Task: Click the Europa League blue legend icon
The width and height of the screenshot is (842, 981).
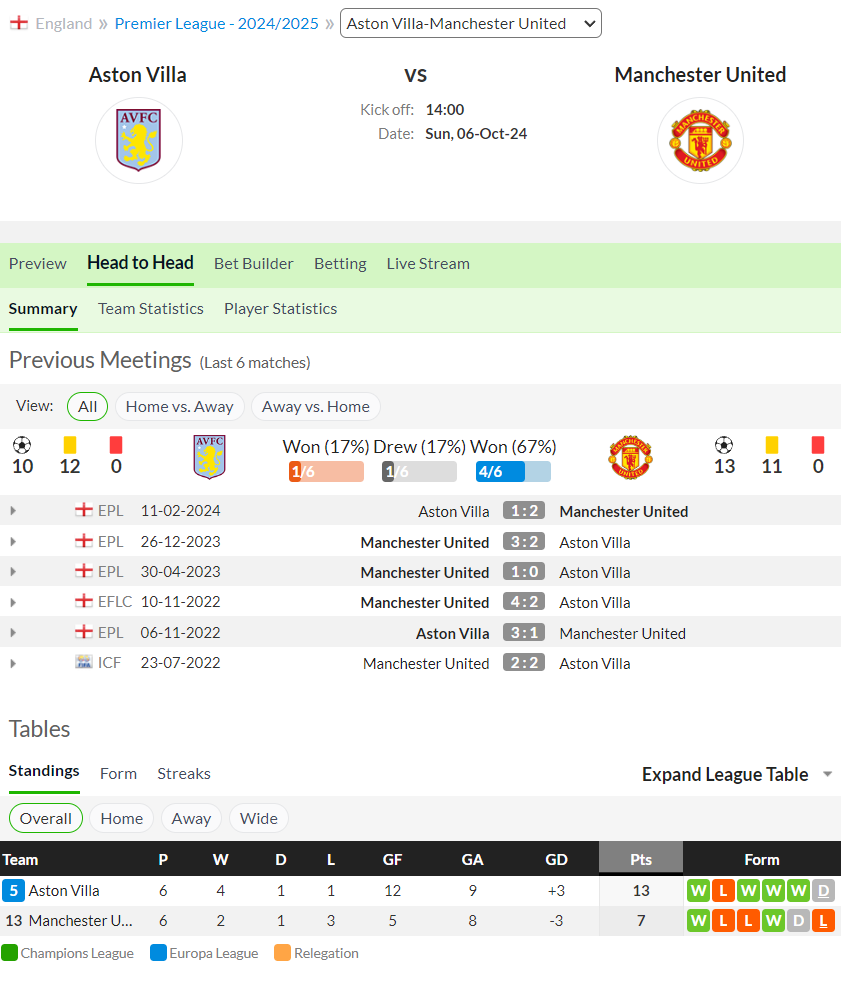Action: pos(158,953)
